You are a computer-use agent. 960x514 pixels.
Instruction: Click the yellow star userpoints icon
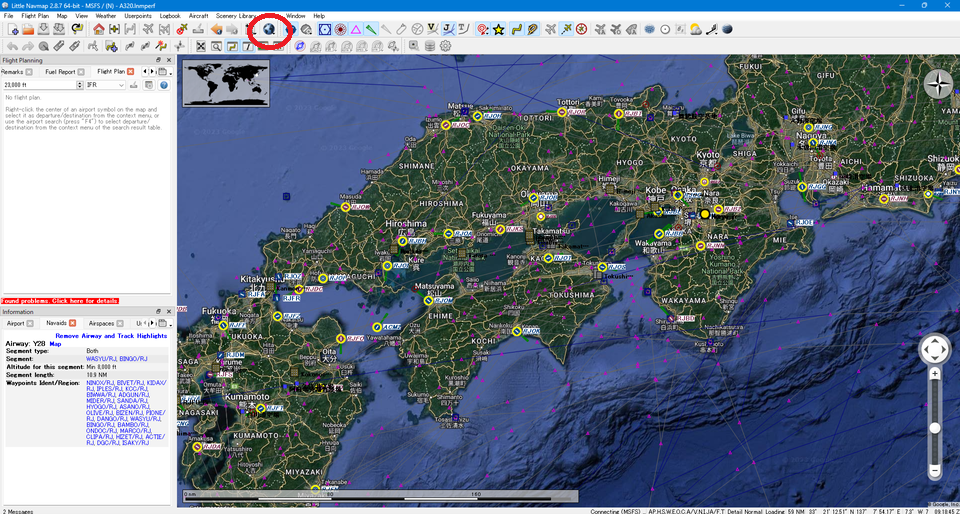[499, 30]
